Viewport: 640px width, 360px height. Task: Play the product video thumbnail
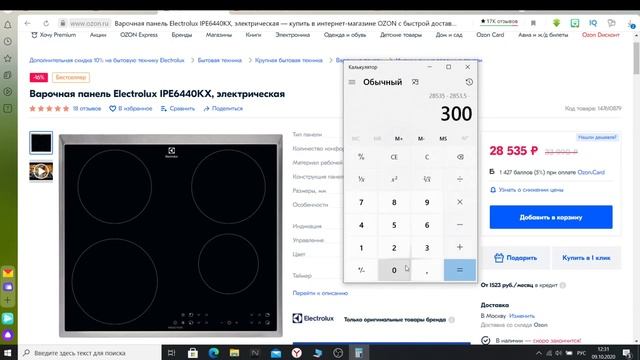point(41,171)
